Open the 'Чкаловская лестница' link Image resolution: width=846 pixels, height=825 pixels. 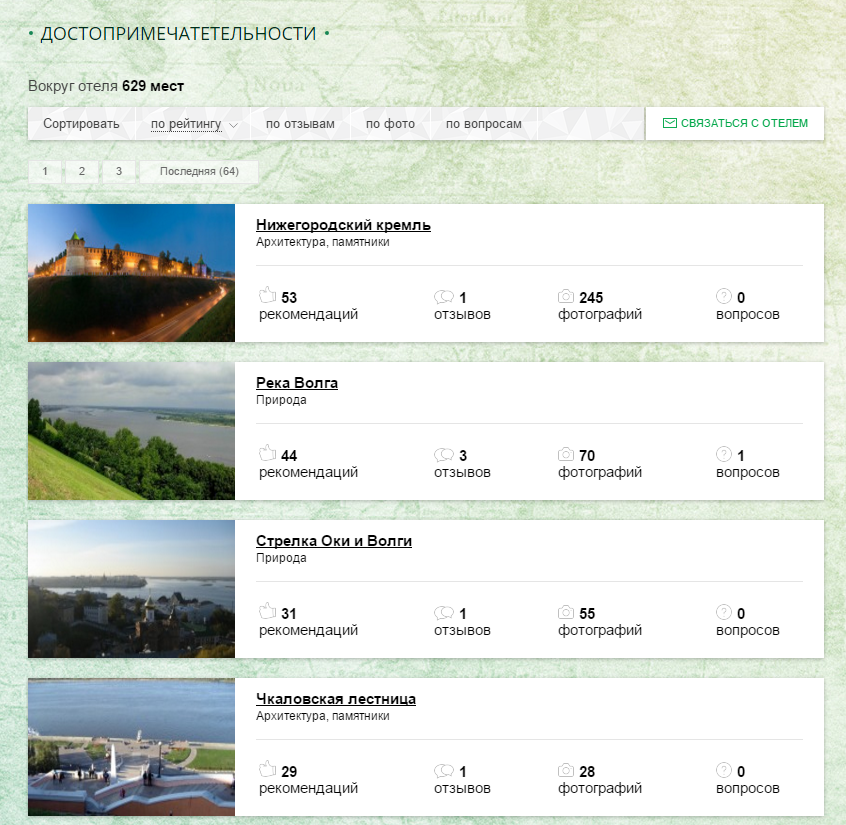pyautogui.click(x=336, y=699)
